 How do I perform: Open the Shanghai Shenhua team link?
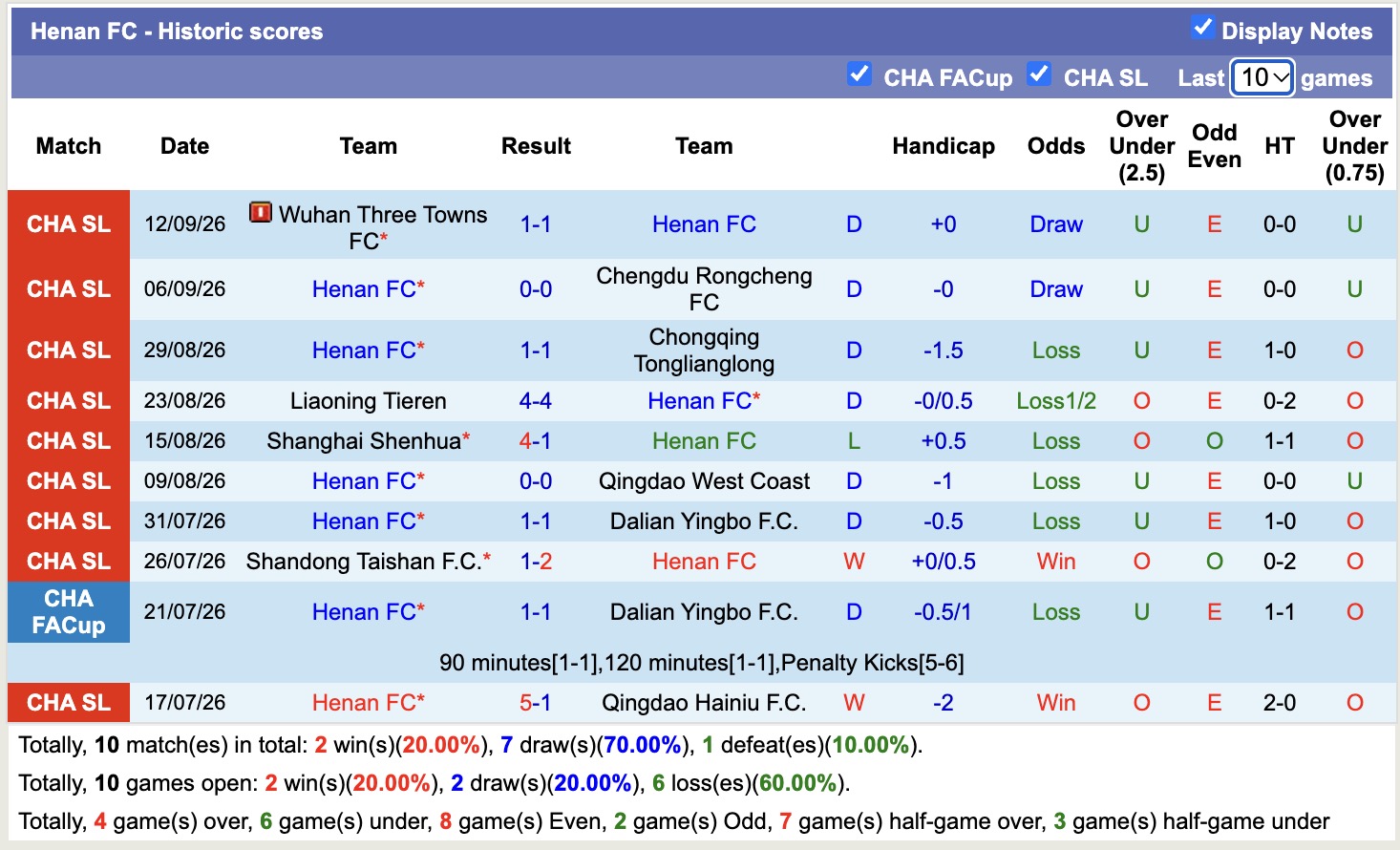coord(364,441)
